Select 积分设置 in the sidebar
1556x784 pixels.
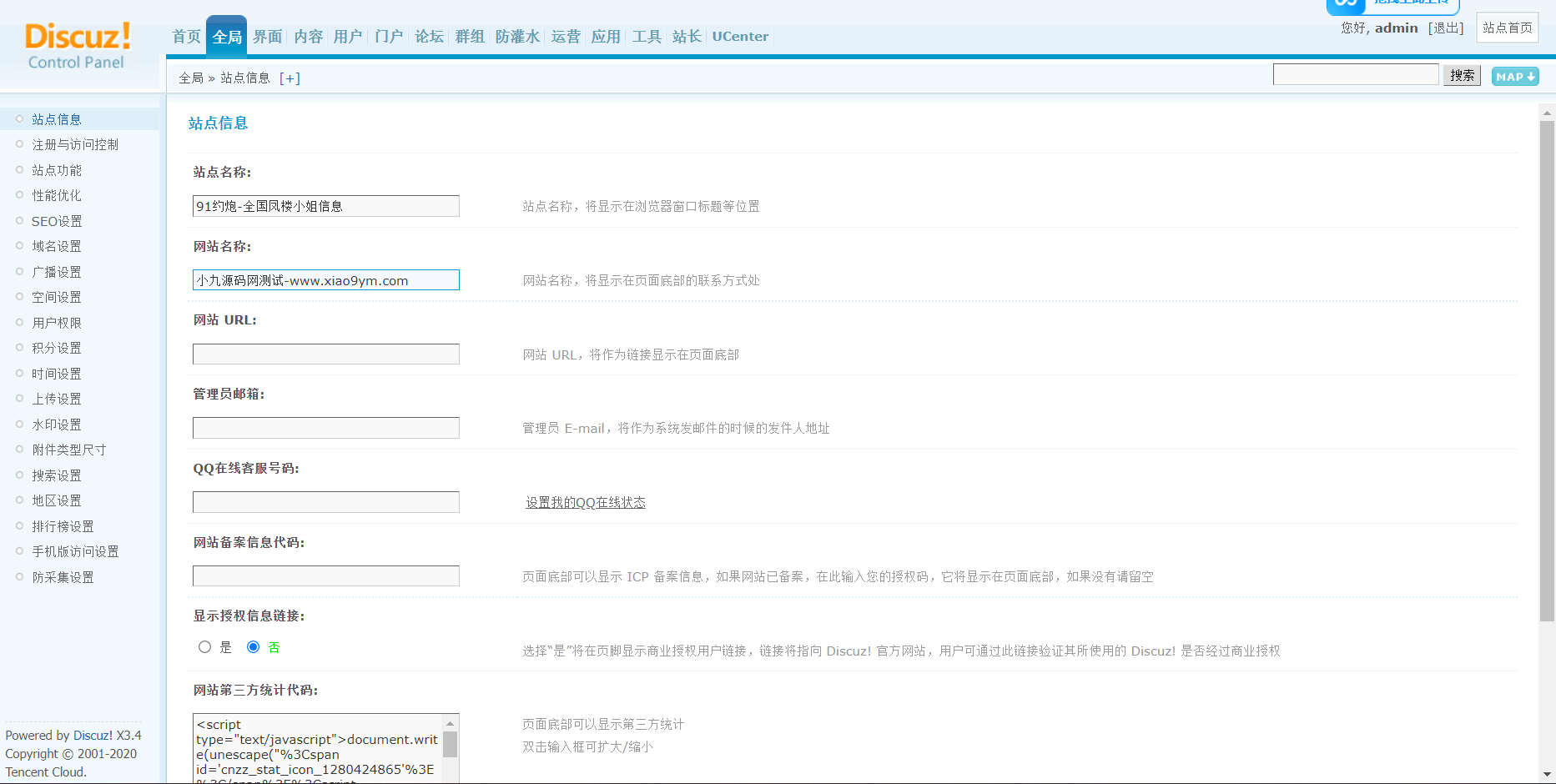57,348
